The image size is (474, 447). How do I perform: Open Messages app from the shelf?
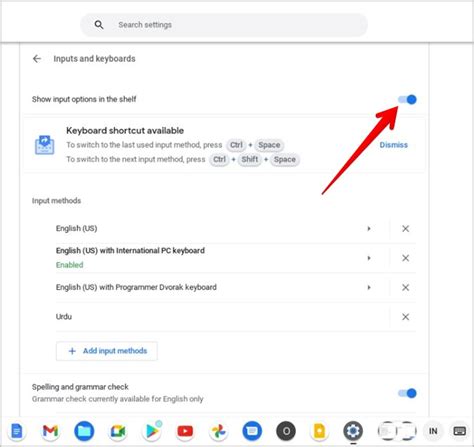tap(252, 431)
